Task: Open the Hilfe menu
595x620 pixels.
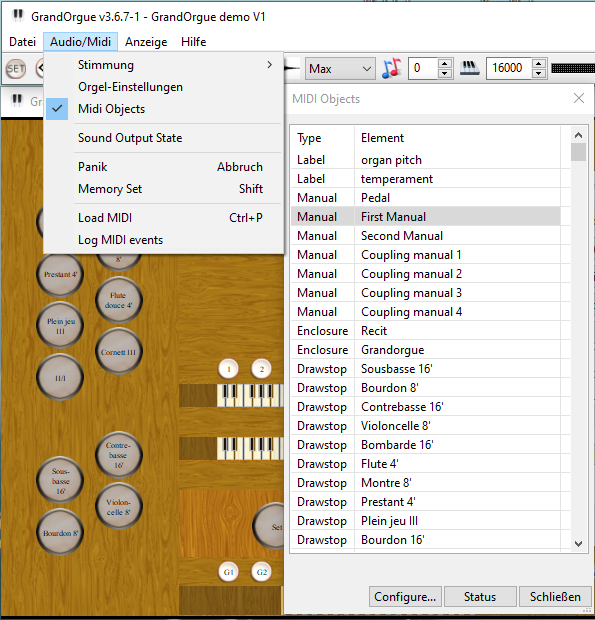Action: [193, 42]
